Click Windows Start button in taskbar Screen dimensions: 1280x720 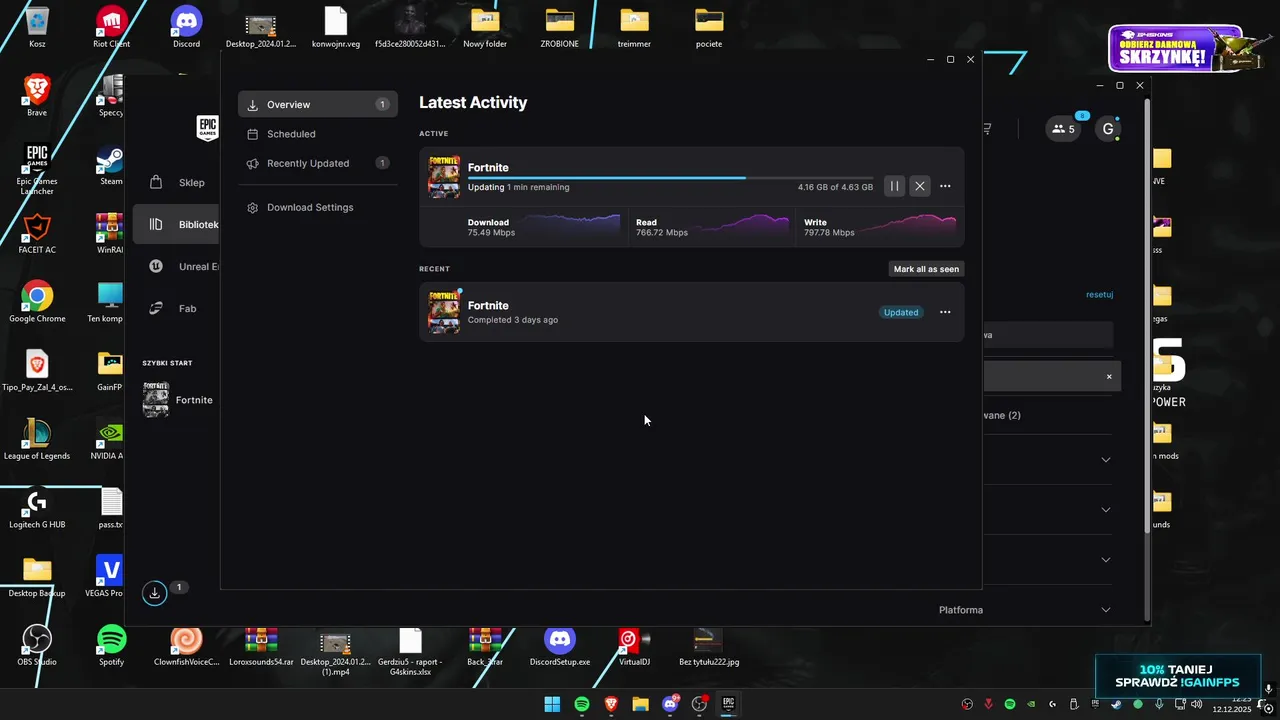[x=552, y=704]
